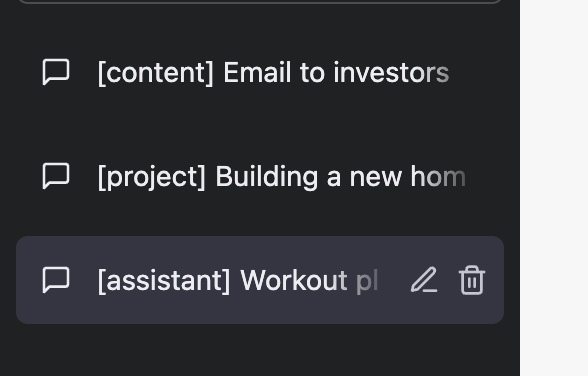Click the pencil icon to rename Workout chat
588x376 pixels.
pos(424,280)
